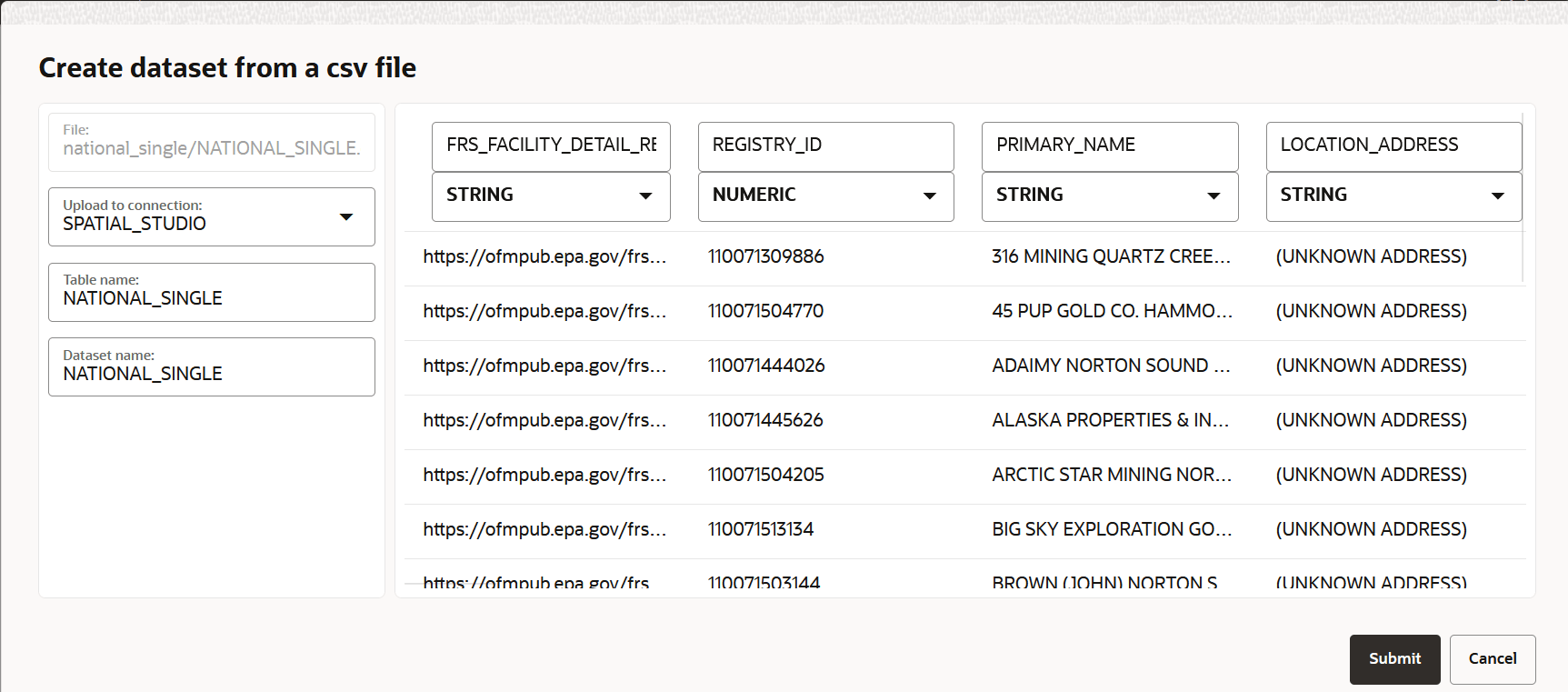Edit the Table name field
The width and height of the screenshot is (1568, 692).
[212, 292]
